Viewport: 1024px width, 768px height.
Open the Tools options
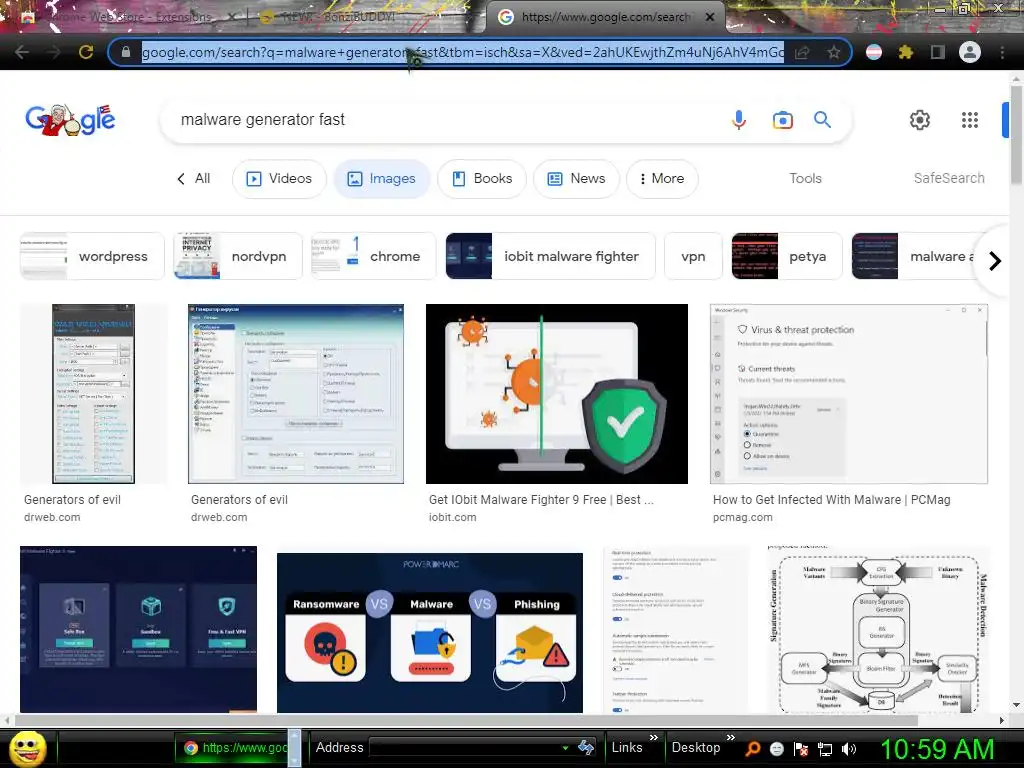click(x=805, y=178)
